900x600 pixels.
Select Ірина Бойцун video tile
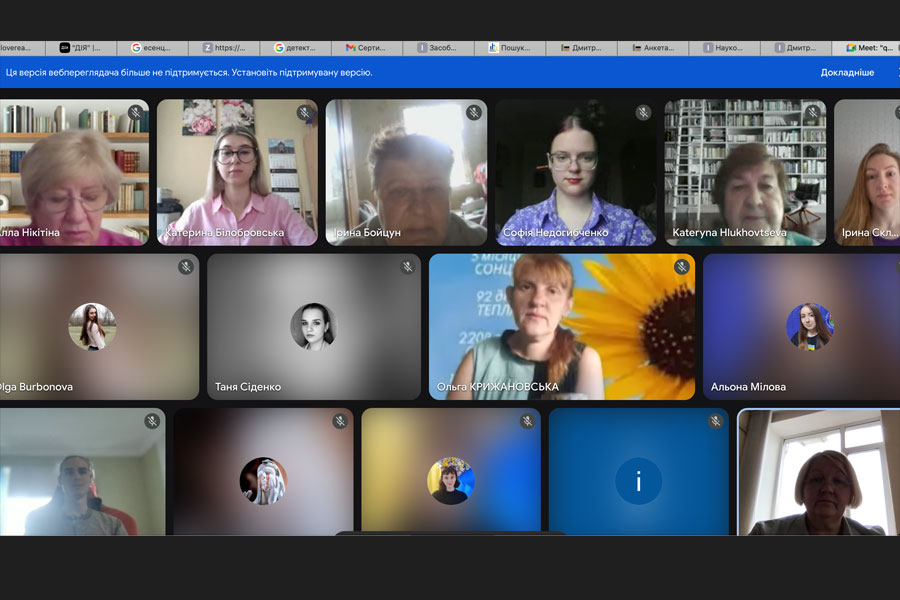coord(406,173)
